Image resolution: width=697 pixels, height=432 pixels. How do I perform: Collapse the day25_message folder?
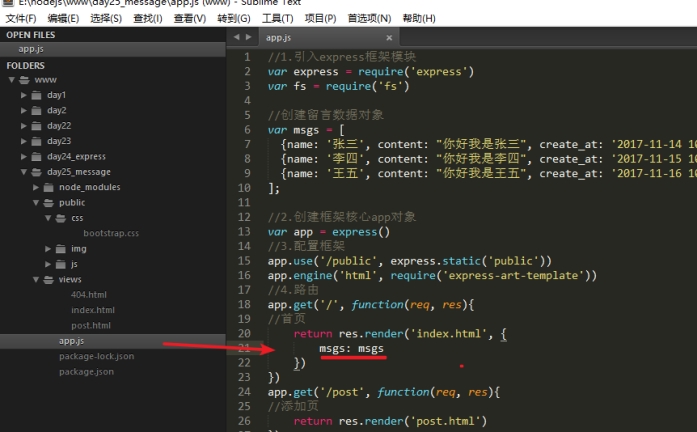[24, 172]
